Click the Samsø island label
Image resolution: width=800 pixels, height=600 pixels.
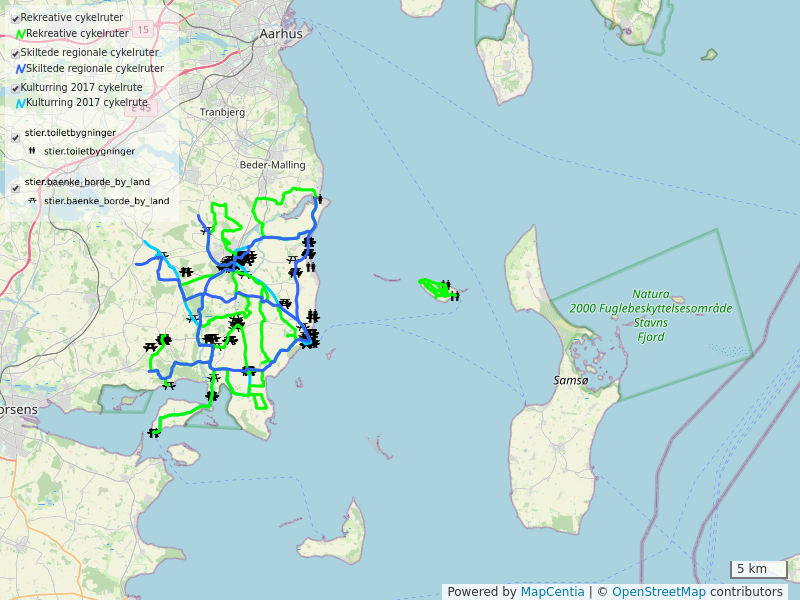571,381
